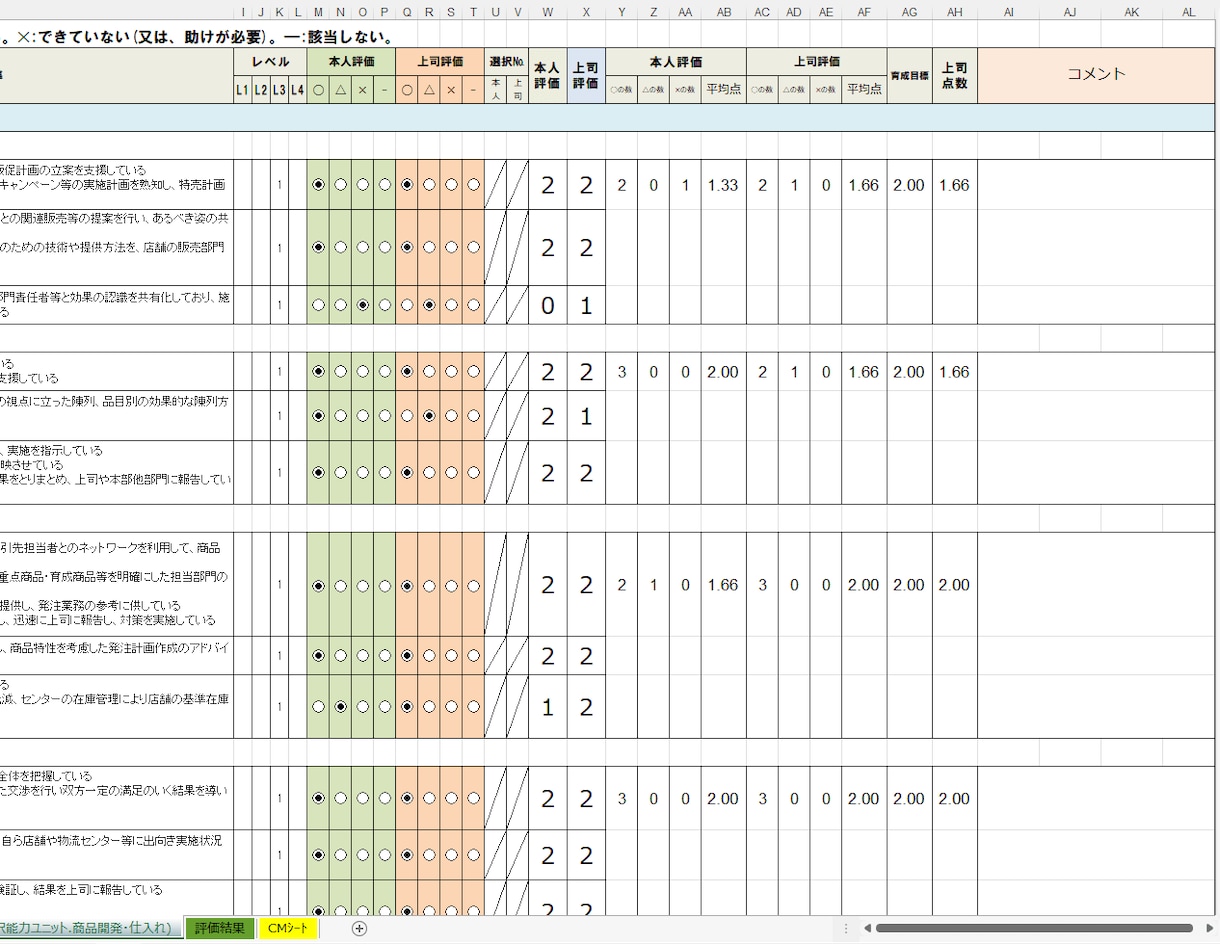
Task: Select 本人評価 ○ radio in the 部門責任者等 row
Action: click(x=319, y=305)
